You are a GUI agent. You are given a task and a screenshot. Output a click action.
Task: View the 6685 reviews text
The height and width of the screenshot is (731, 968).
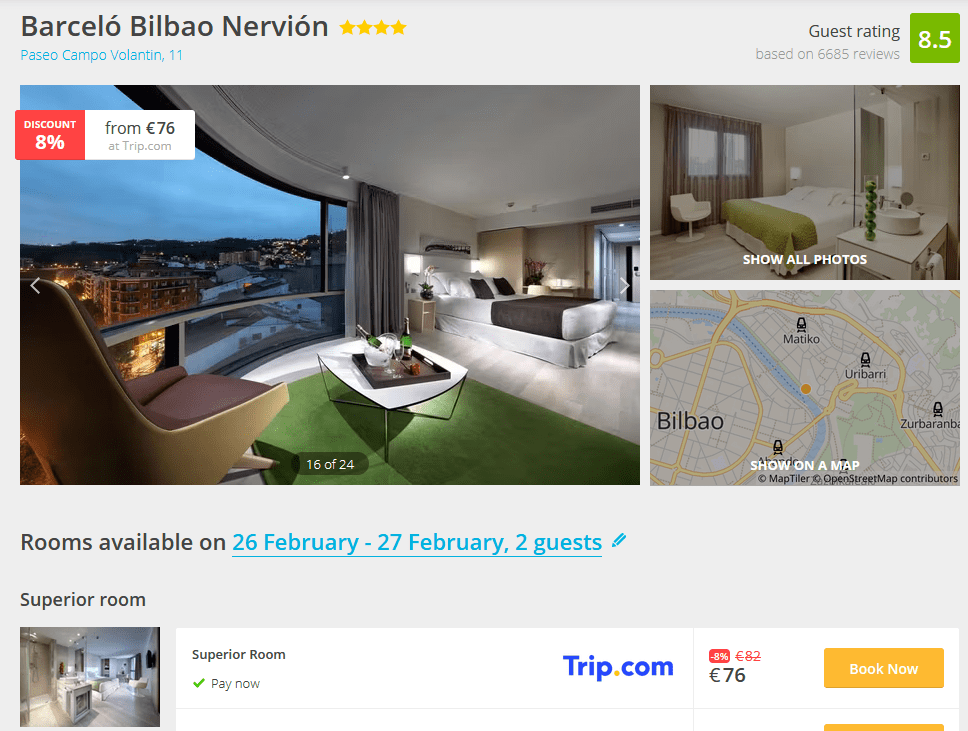(827, 54)
